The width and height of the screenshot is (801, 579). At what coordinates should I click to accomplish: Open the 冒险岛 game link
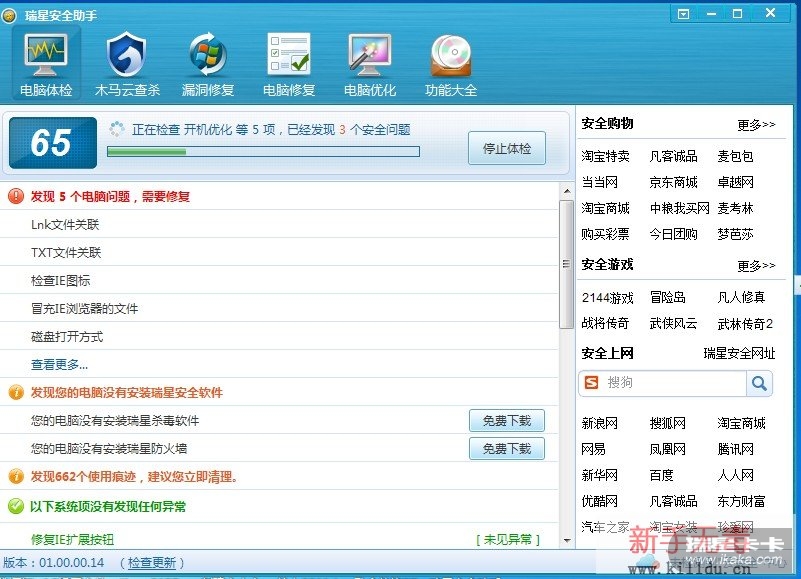coord(667,297)
